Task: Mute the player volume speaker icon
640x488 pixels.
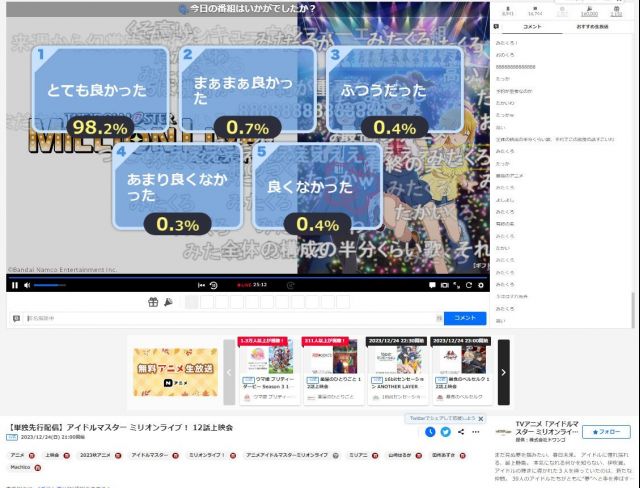Action: click(x=27, y=285)
